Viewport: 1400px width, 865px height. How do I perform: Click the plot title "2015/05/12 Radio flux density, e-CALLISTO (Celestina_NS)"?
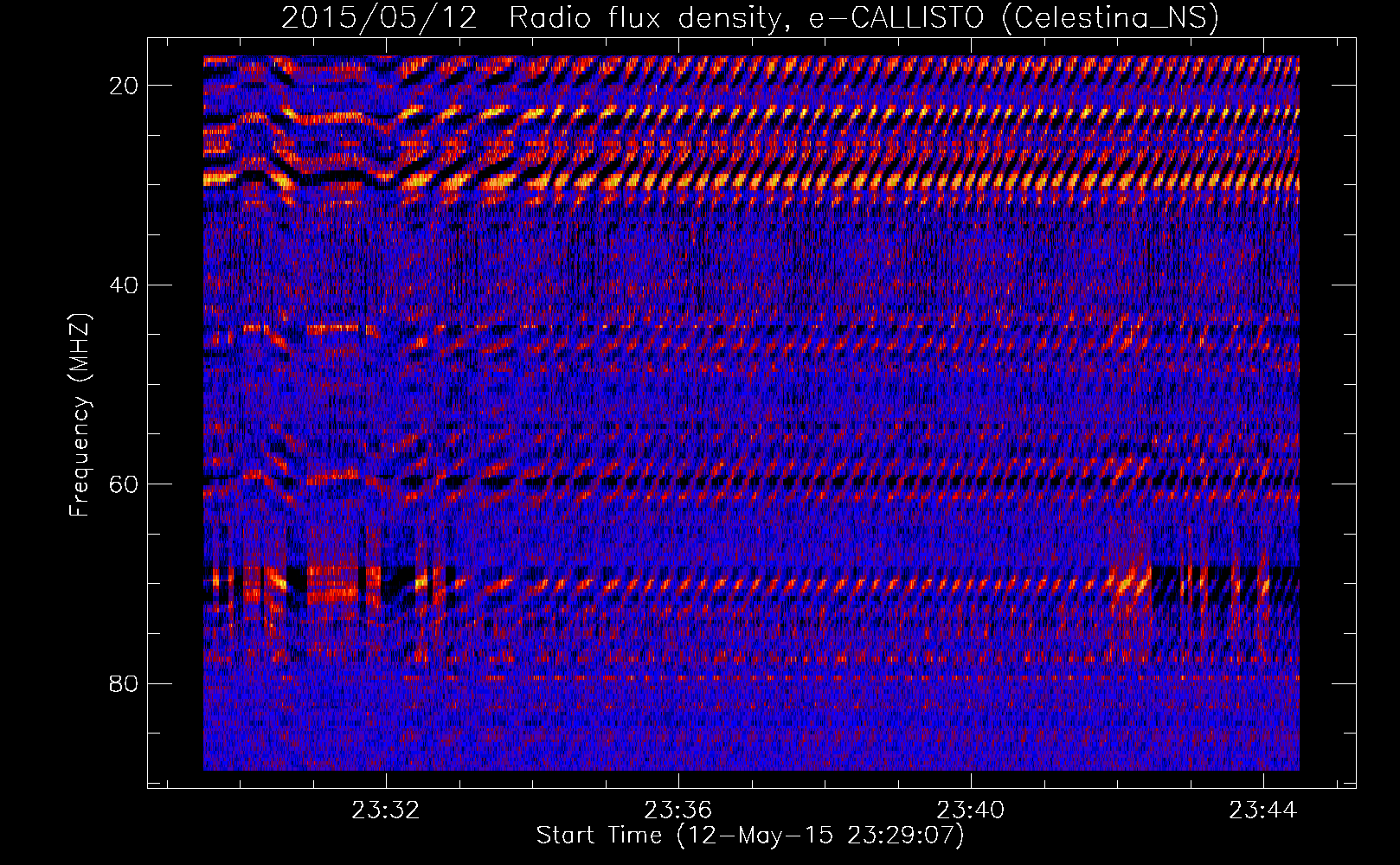(x=750, y=18)
